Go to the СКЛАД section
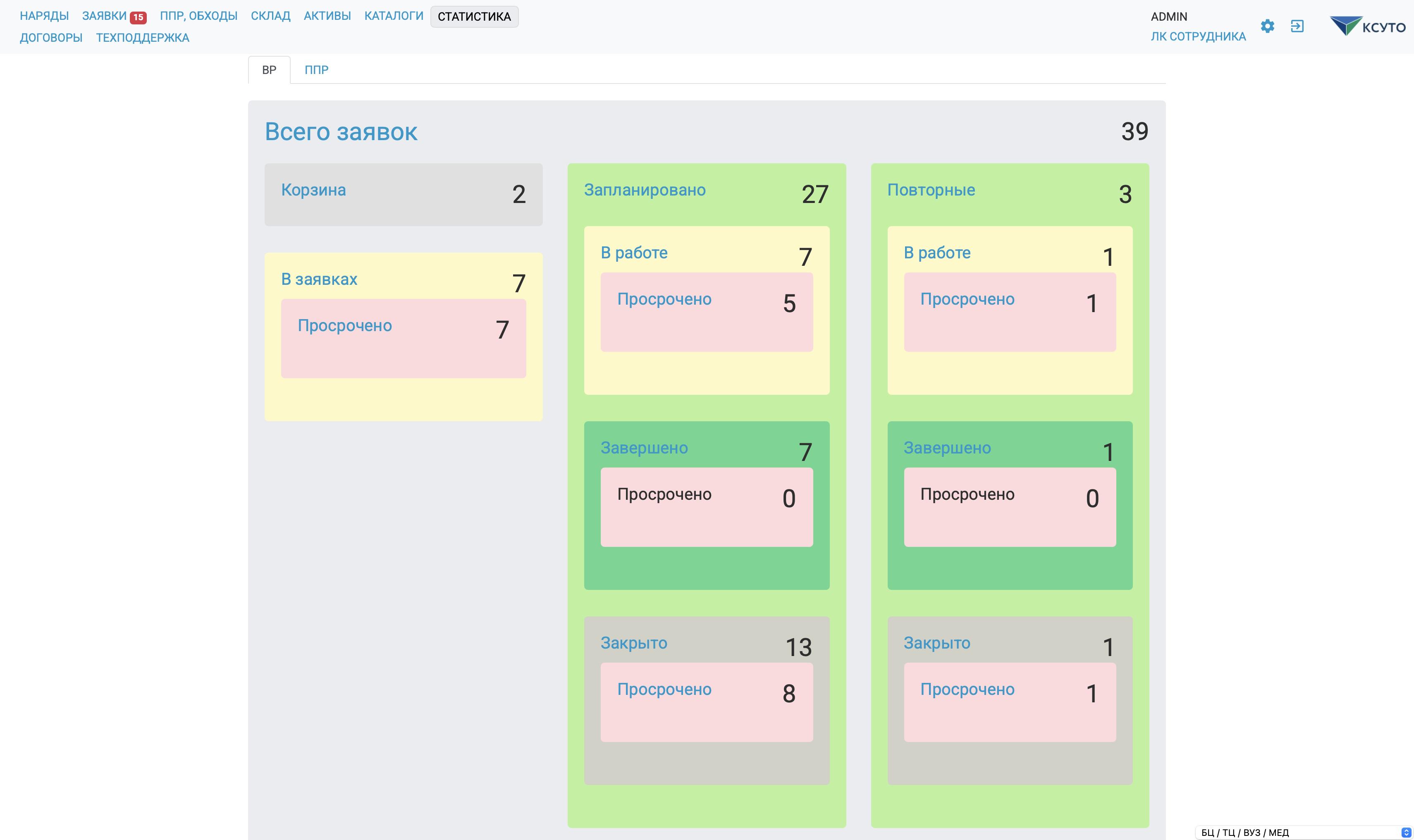1414x840 pixels. [270, 16]
